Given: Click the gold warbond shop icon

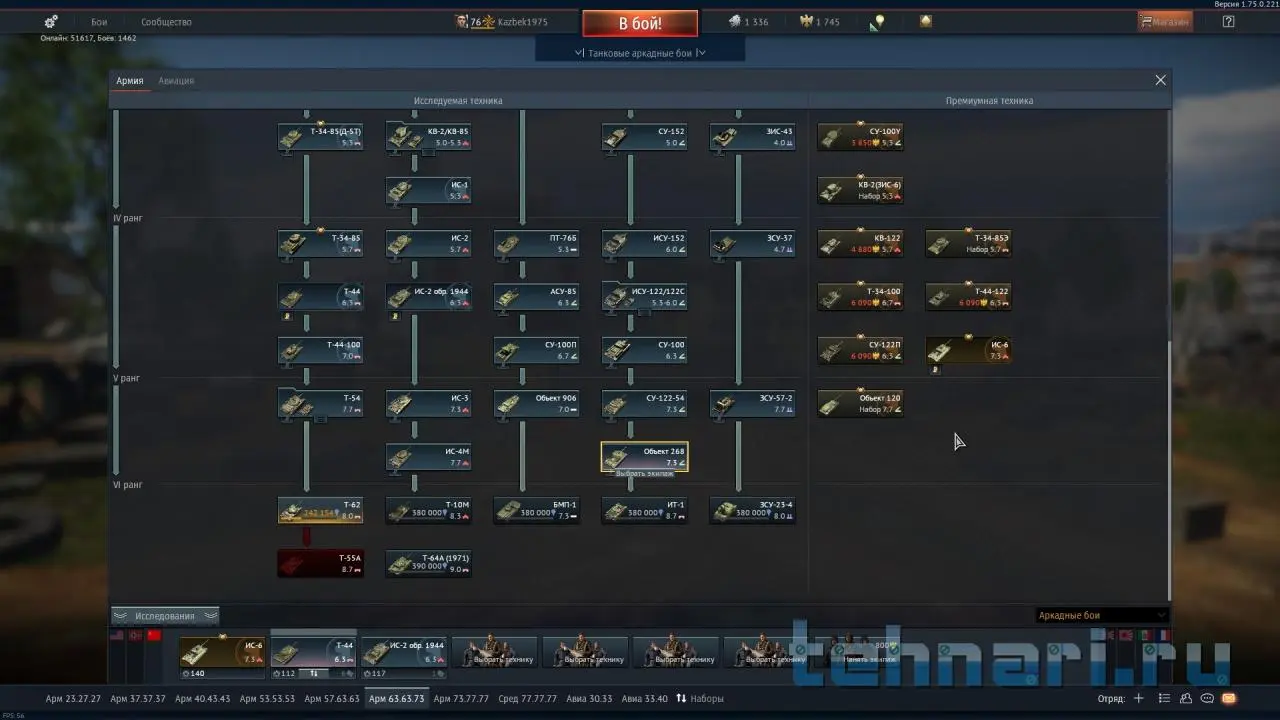Looking at the screenshot, I should [926, 21].
